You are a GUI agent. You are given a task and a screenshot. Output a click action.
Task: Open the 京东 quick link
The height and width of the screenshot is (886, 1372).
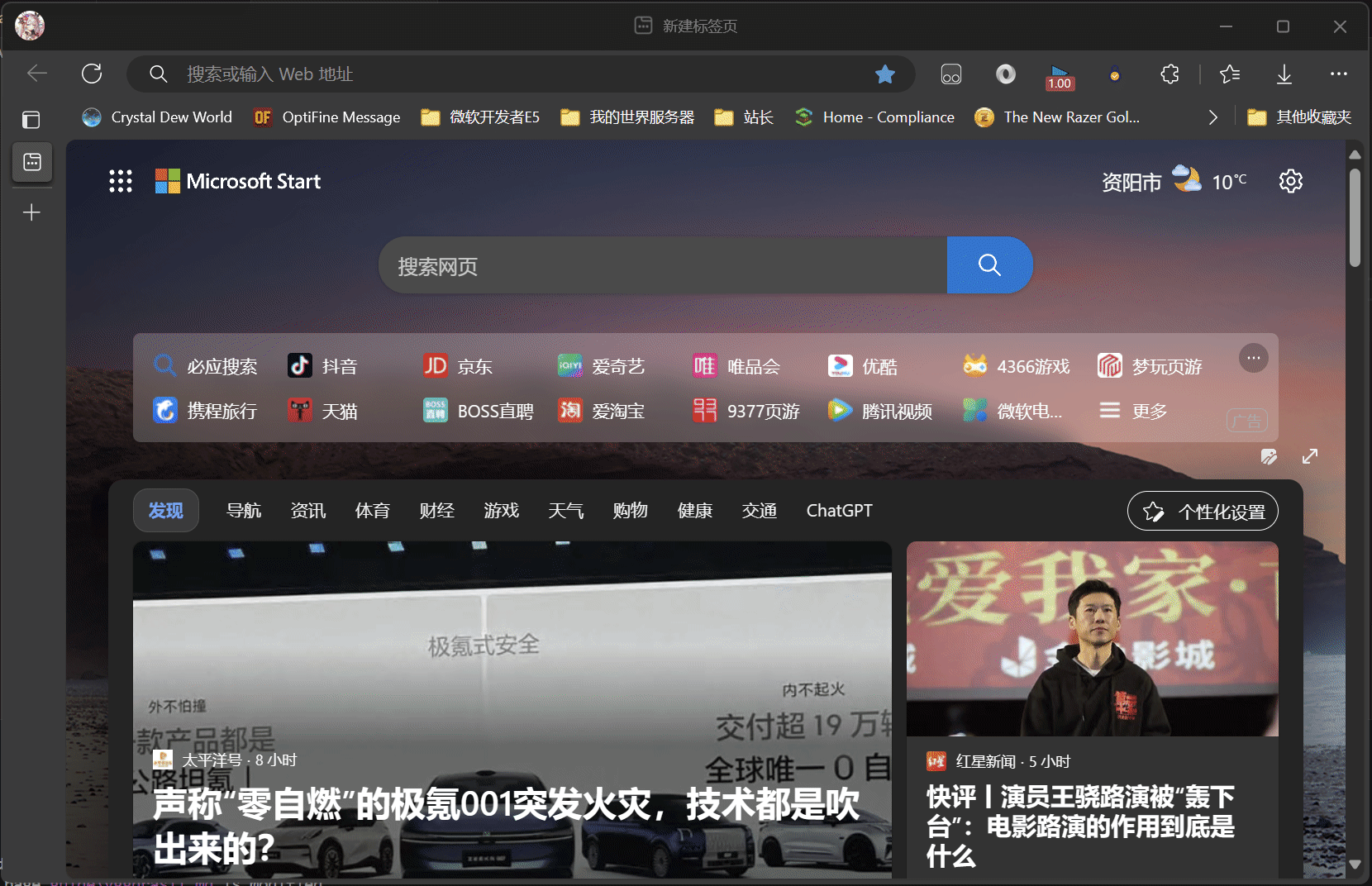pos(458,366)
